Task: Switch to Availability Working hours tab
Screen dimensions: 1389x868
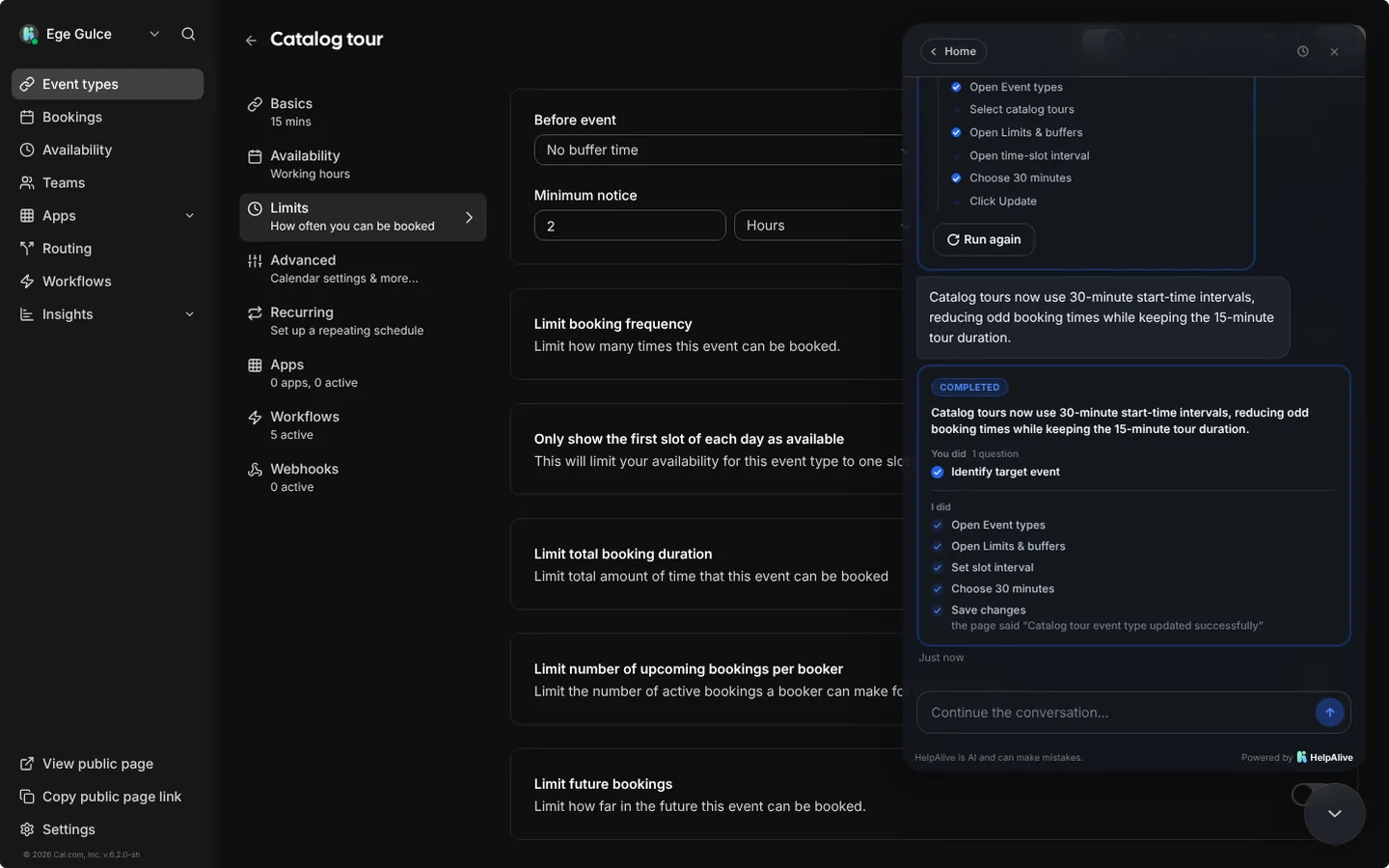Action: [363, 164]
